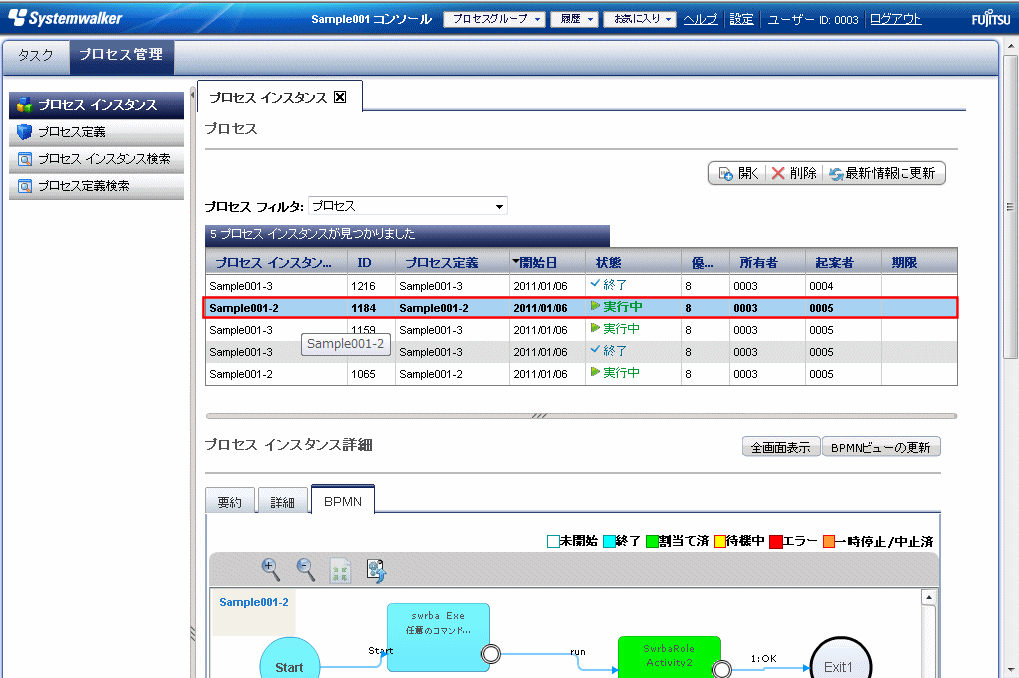
Task: Click the 期限 column header
Action: (x=919, y=263)
